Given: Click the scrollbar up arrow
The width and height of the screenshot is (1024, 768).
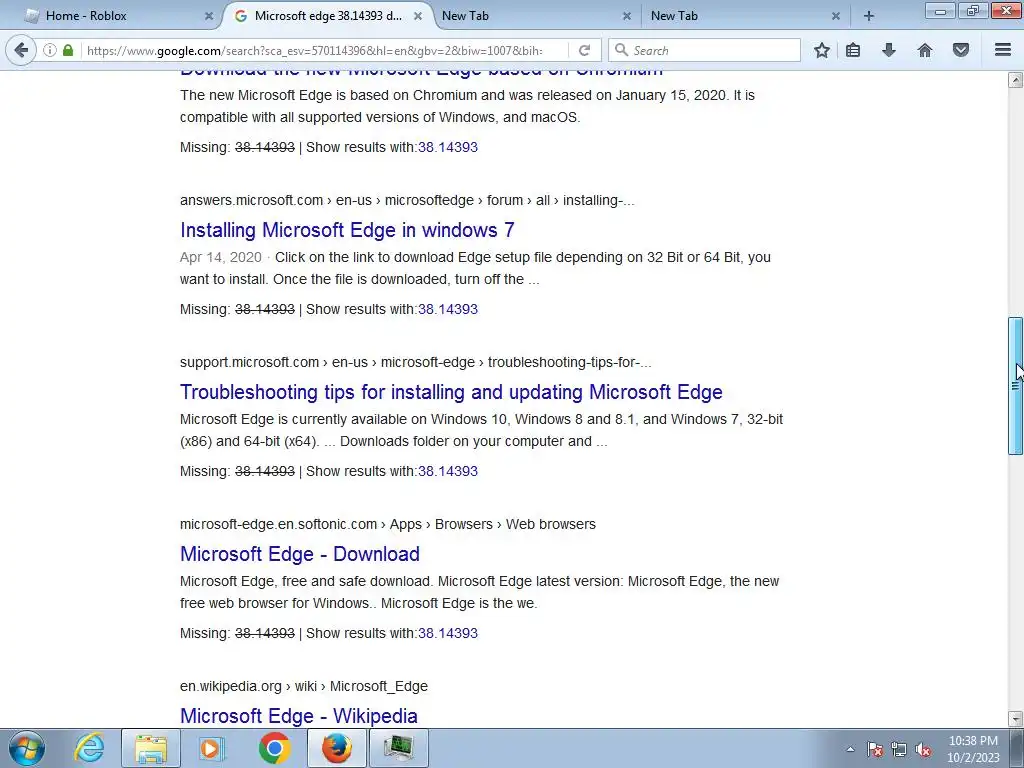Looking at the screenshot, I should (1015, 80).
